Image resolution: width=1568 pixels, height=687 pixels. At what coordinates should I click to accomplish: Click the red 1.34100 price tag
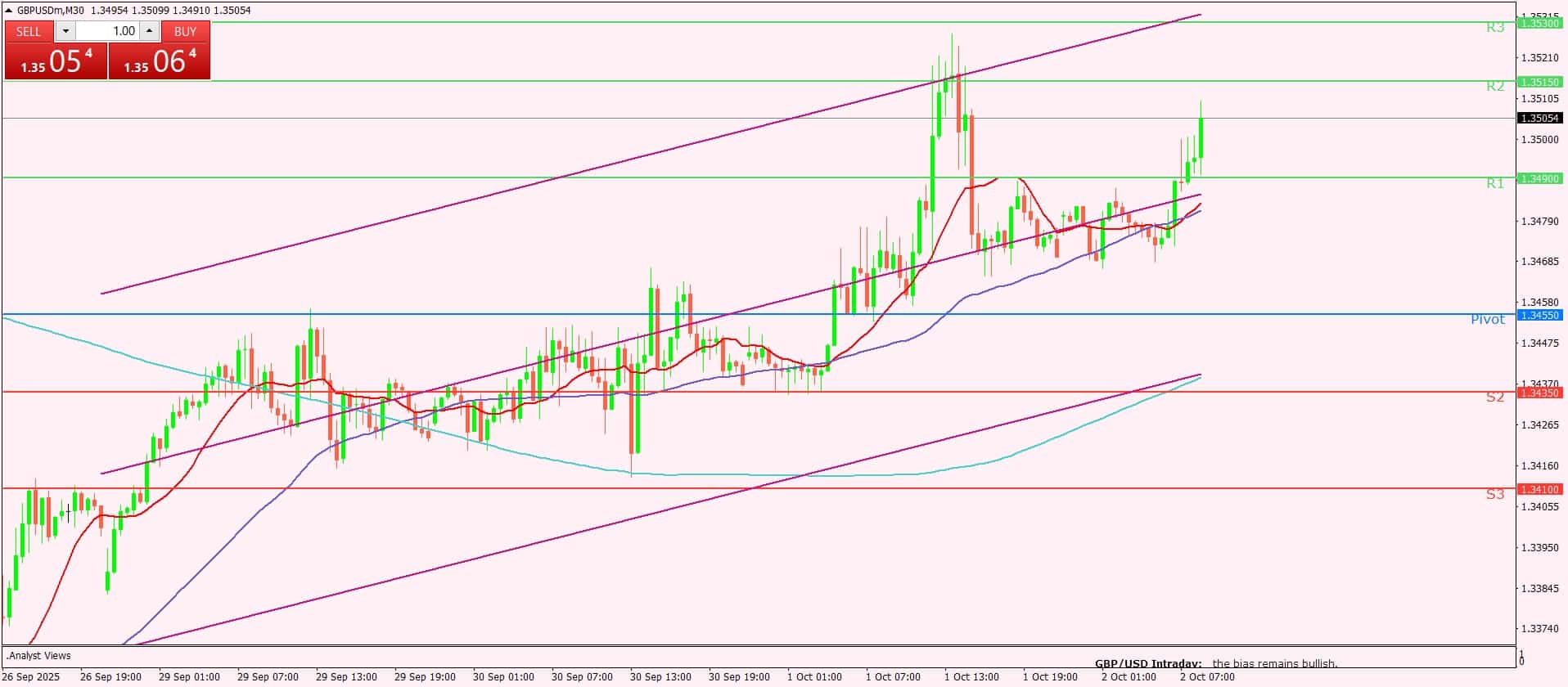(1539, 489)
